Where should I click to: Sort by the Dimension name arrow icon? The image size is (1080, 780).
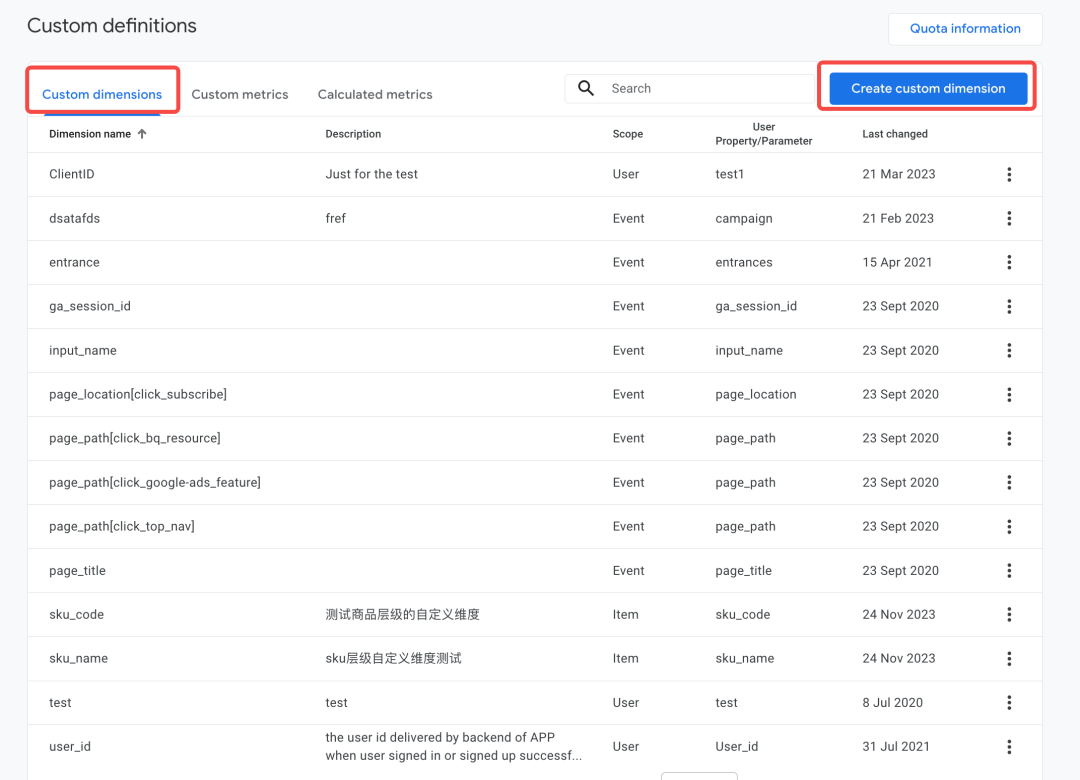[142, 134]
